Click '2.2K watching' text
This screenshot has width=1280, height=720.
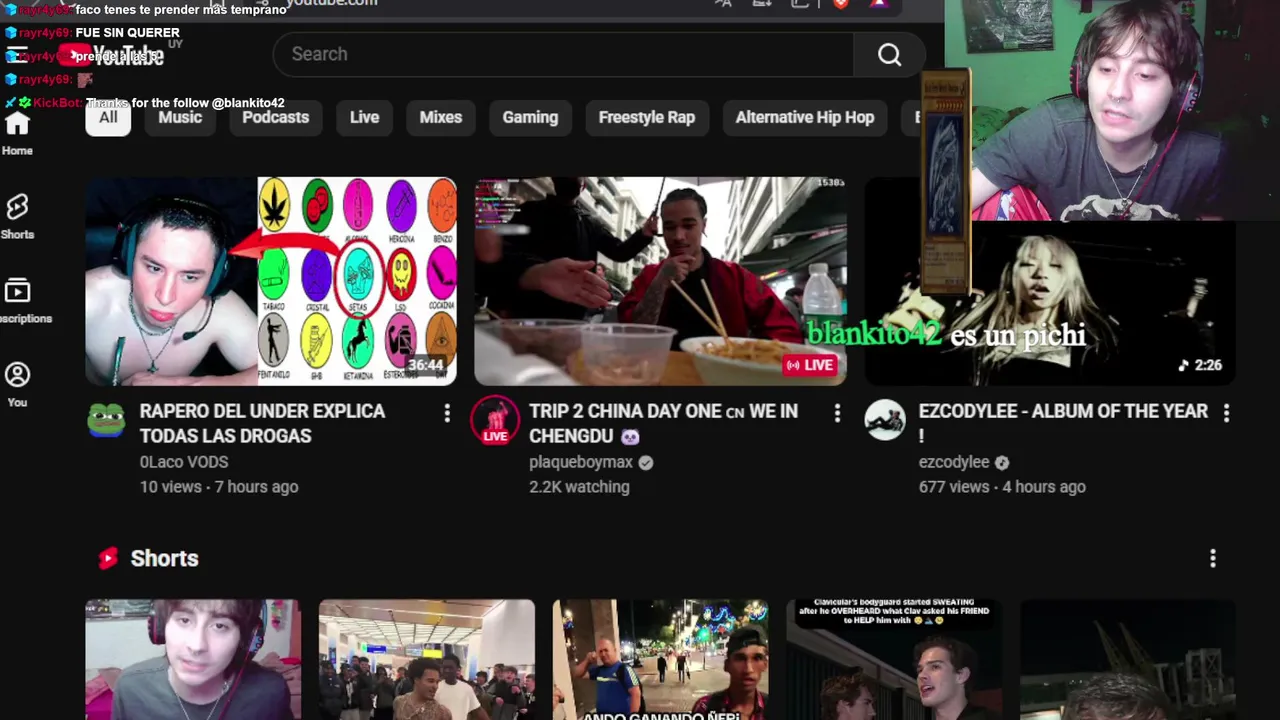coord(579,487)
